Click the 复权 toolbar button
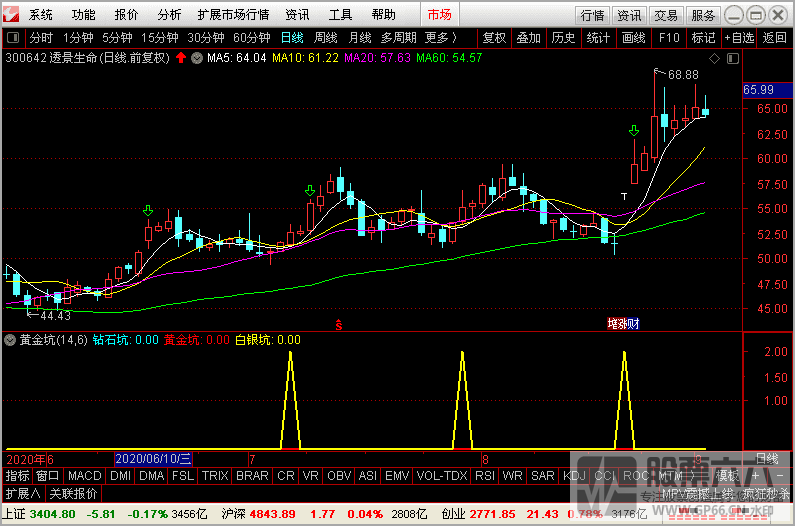The height and width of the screenshot is (526, 795). click(494, 38)
